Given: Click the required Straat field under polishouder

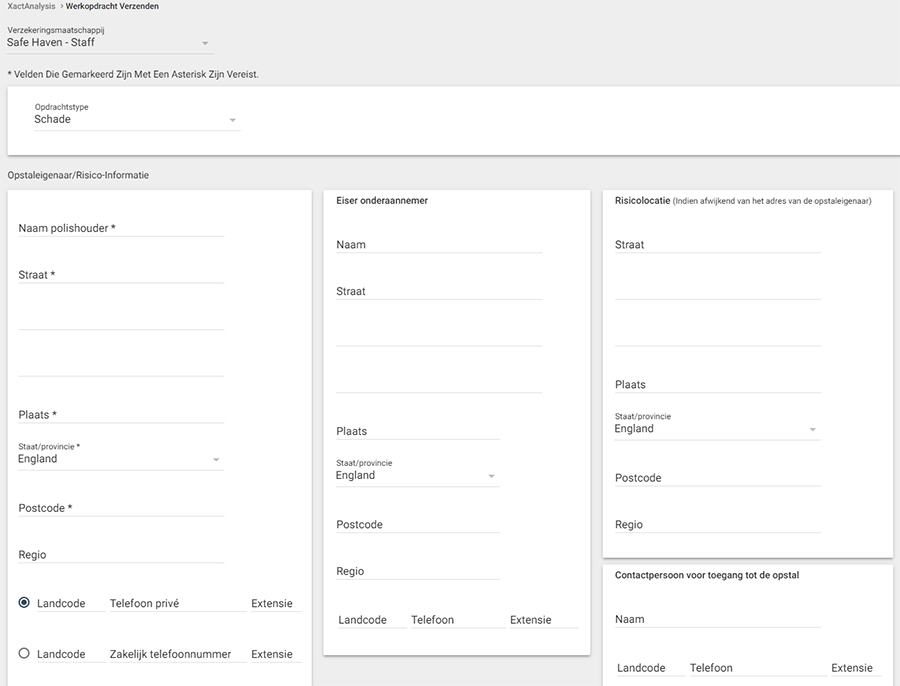Looking at the screenshot, I should tap(121, 274).
